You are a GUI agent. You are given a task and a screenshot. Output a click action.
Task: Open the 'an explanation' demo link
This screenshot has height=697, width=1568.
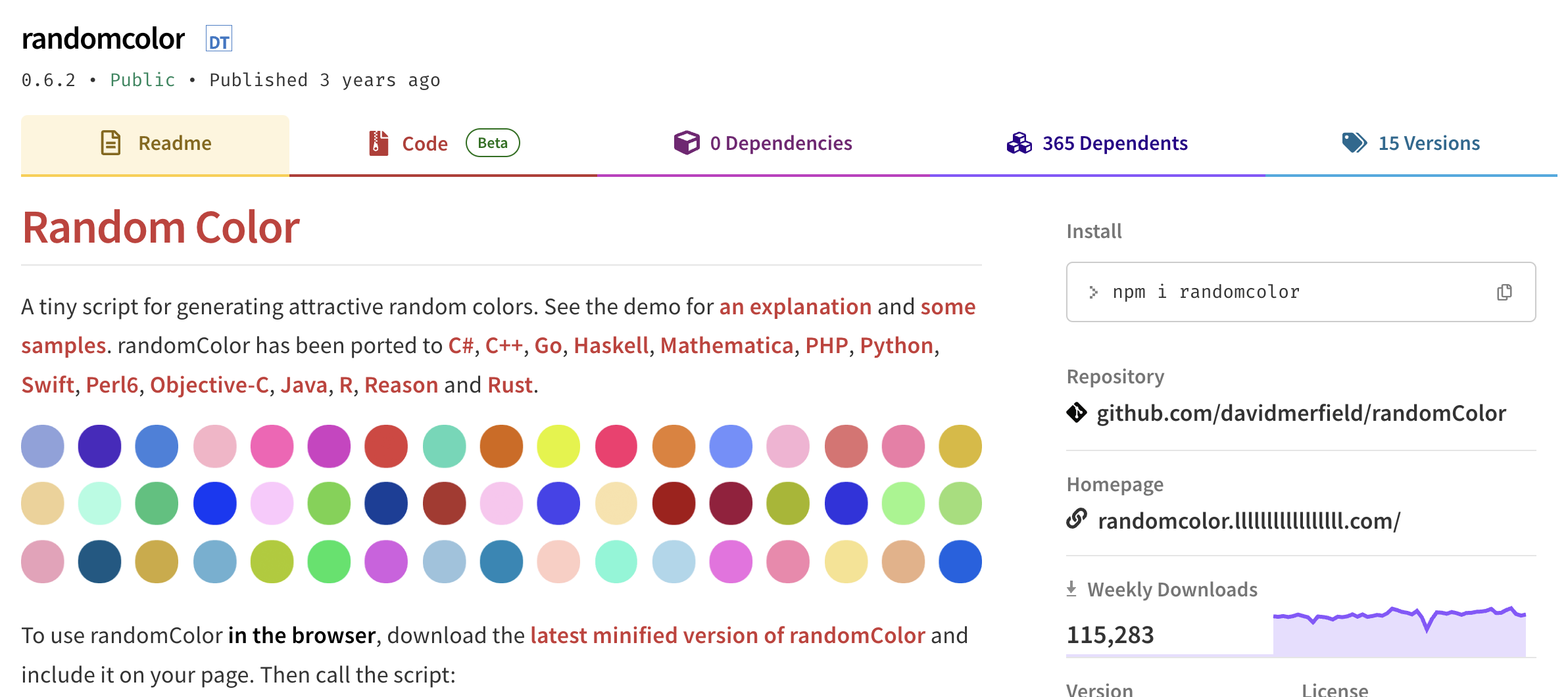point(795,307)
